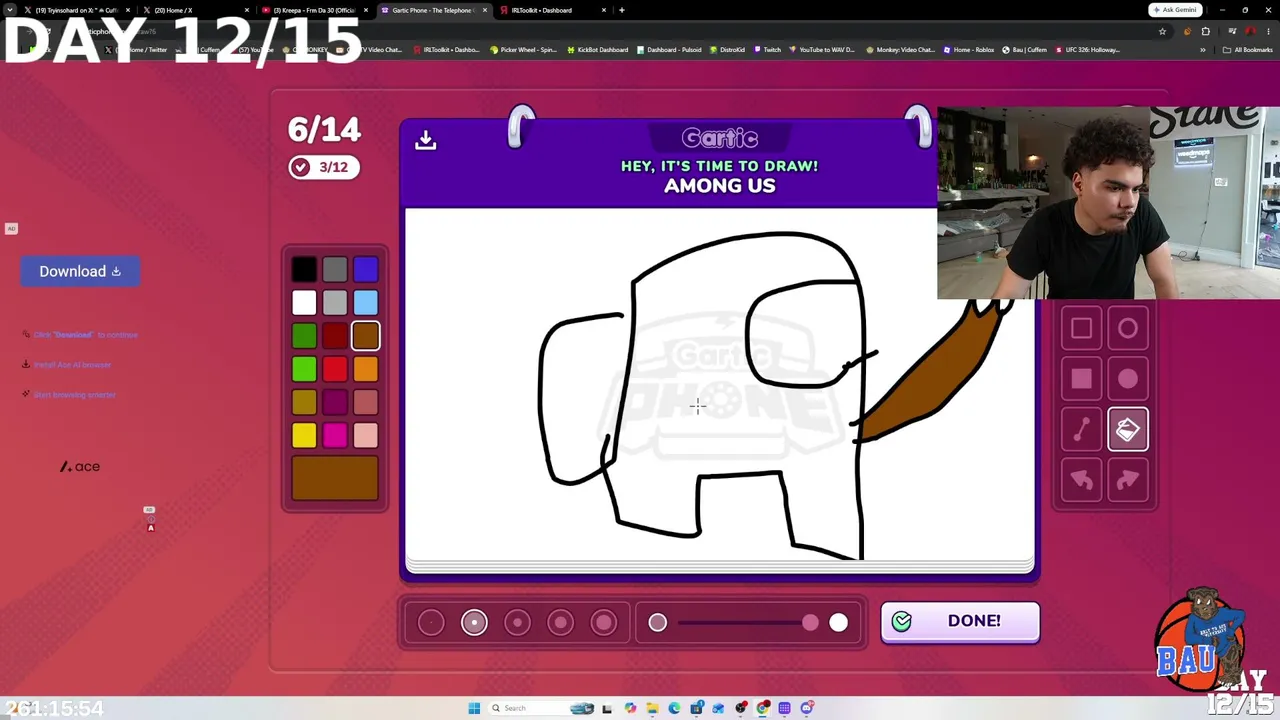Screen dimensions: 1280x720
Task: Choose the black color swatch
Action: point(304,269)
